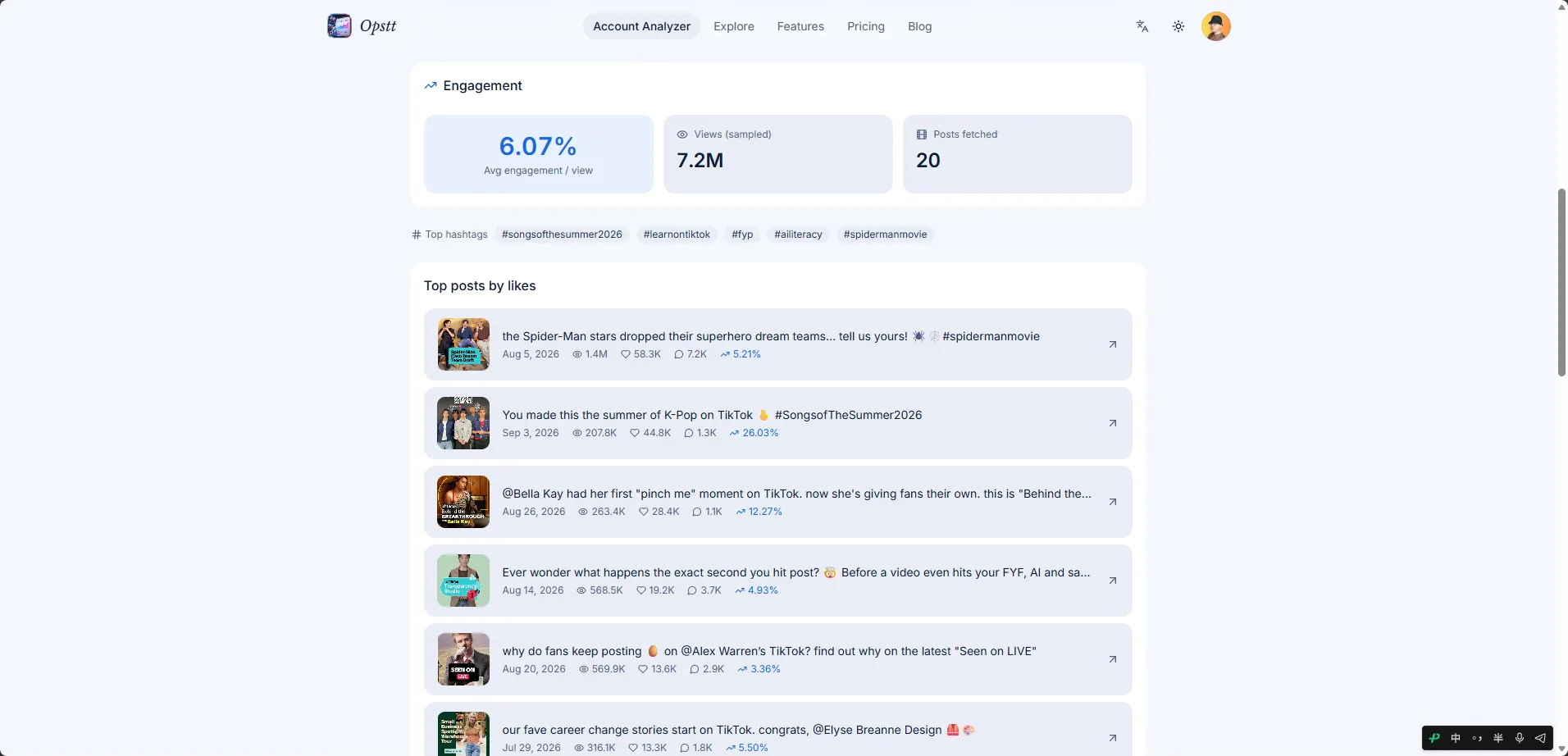Image resolution: width=1568 pixels, height=756 pixels.
Task: Click the 3.7K comments bubble icon
Action: (x=692, y=590)
